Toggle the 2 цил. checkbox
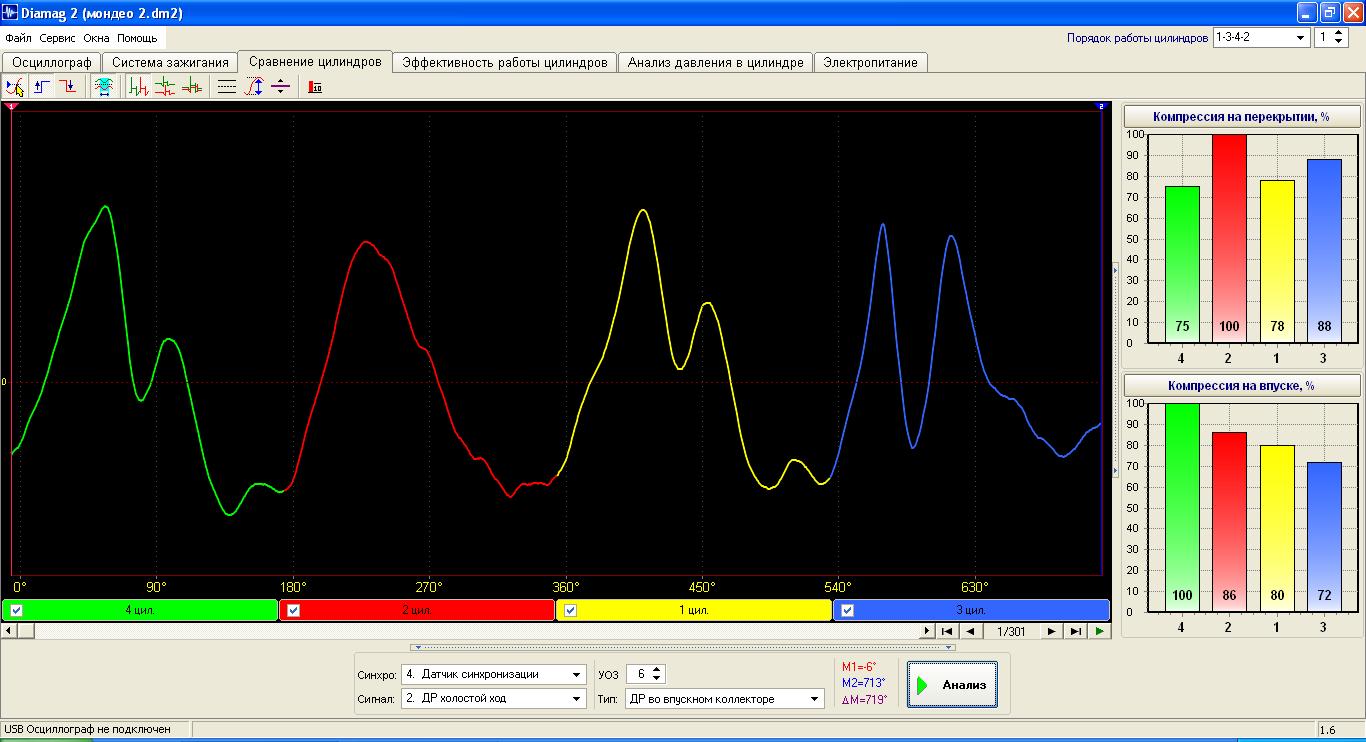The width and height of the screenshot is (1366, 742). point(293,610)
